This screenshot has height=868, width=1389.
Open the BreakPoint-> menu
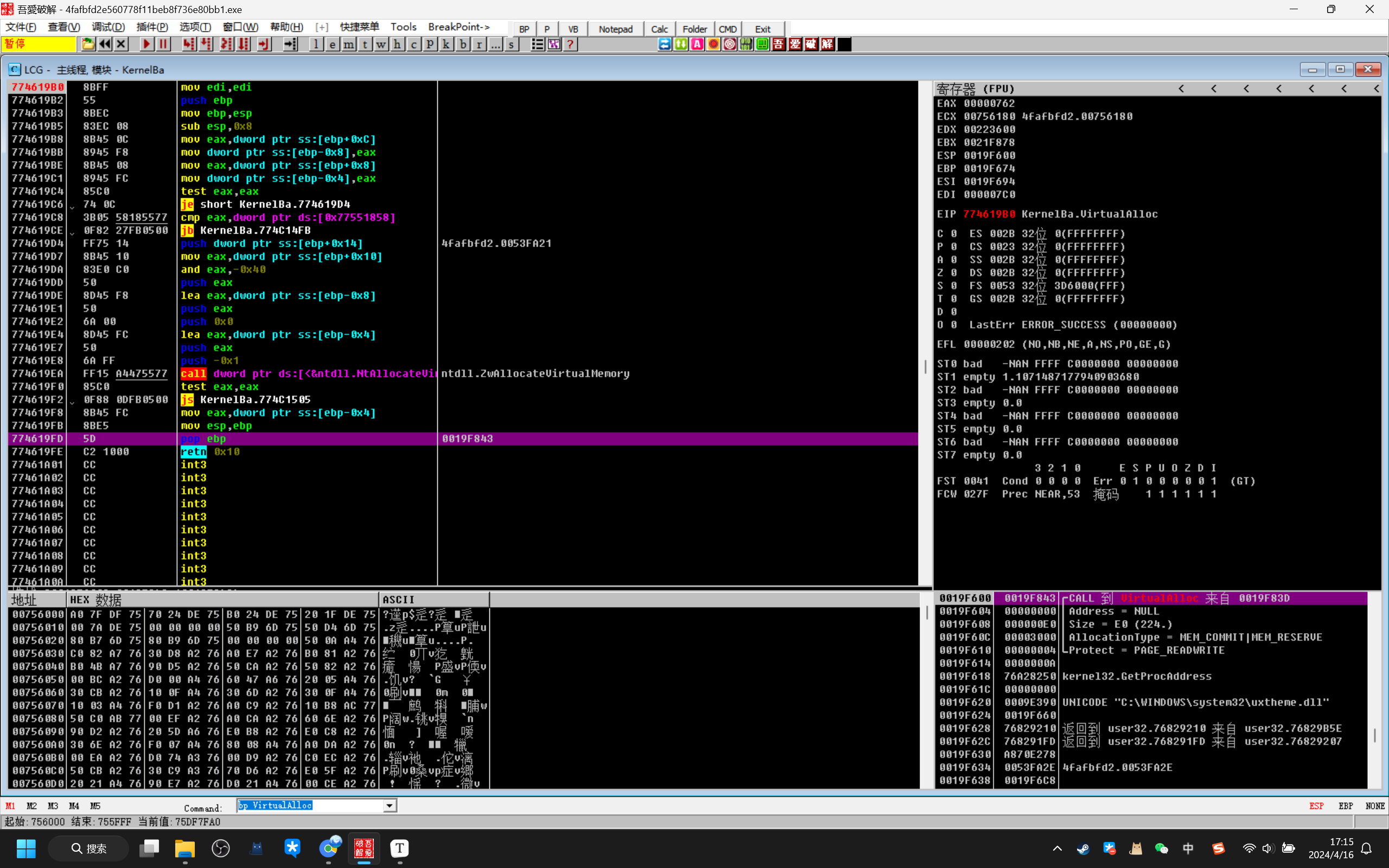[458, 27]
